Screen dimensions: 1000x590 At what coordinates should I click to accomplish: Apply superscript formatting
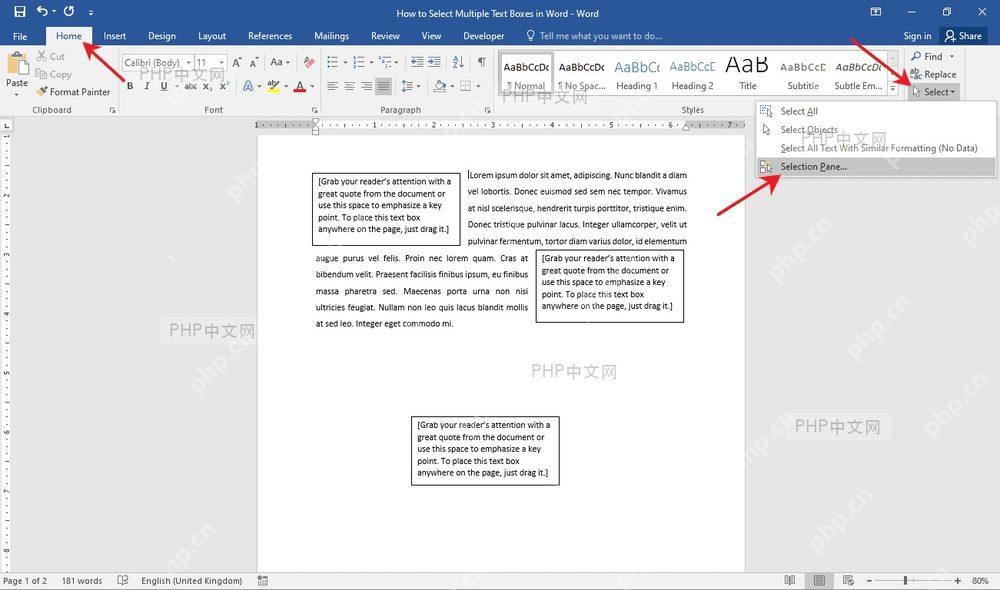[x=224, y=86]
